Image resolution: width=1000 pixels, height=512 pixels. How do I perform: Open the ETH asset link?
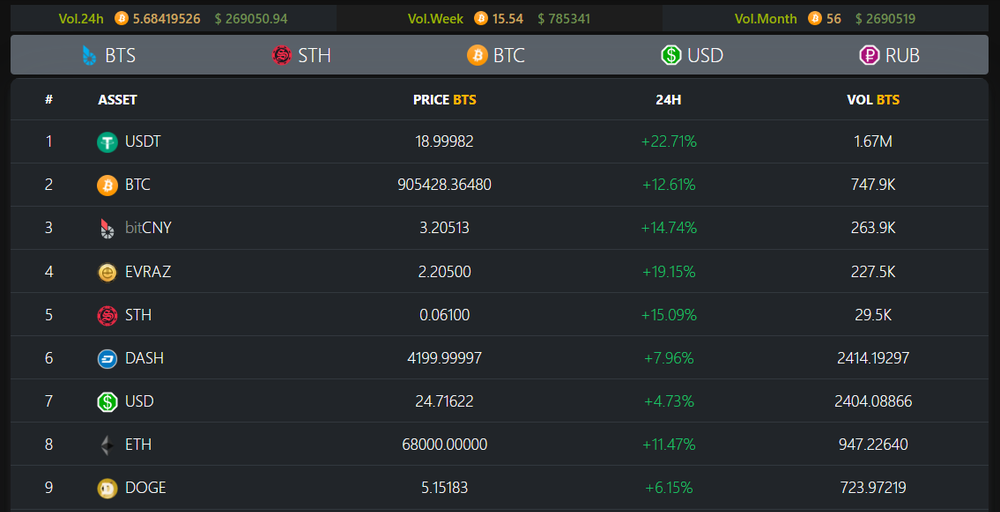point(138,444)
